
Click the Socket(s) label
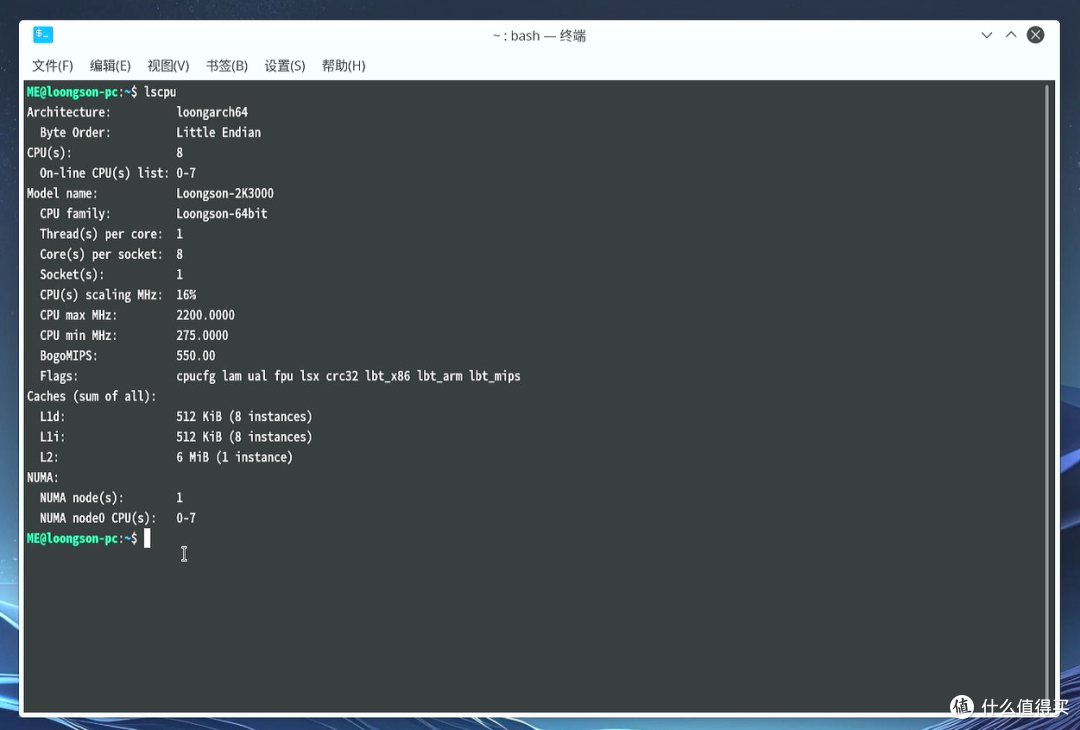(72, 274)
